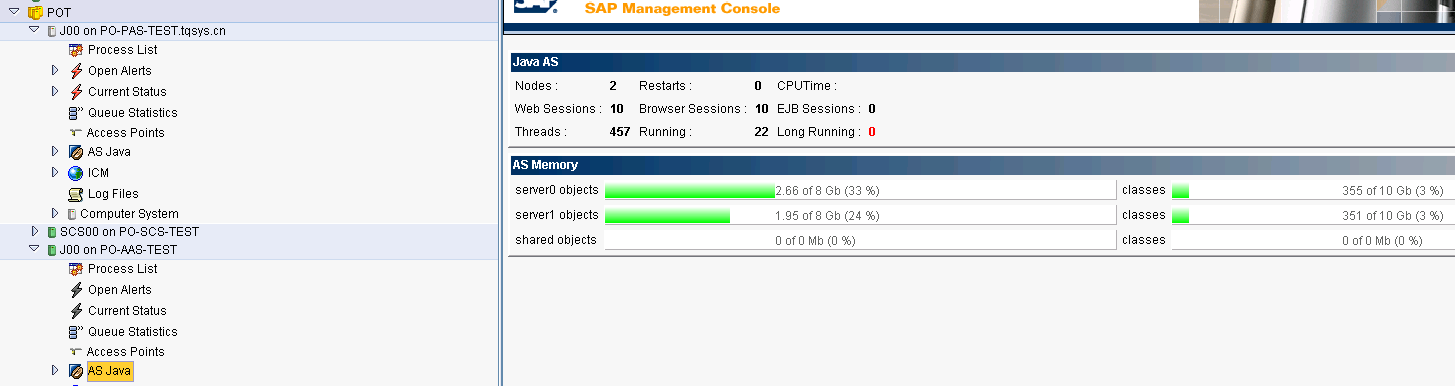Click the Computer System icon
1455x386 pixels.
pos(72,213)
